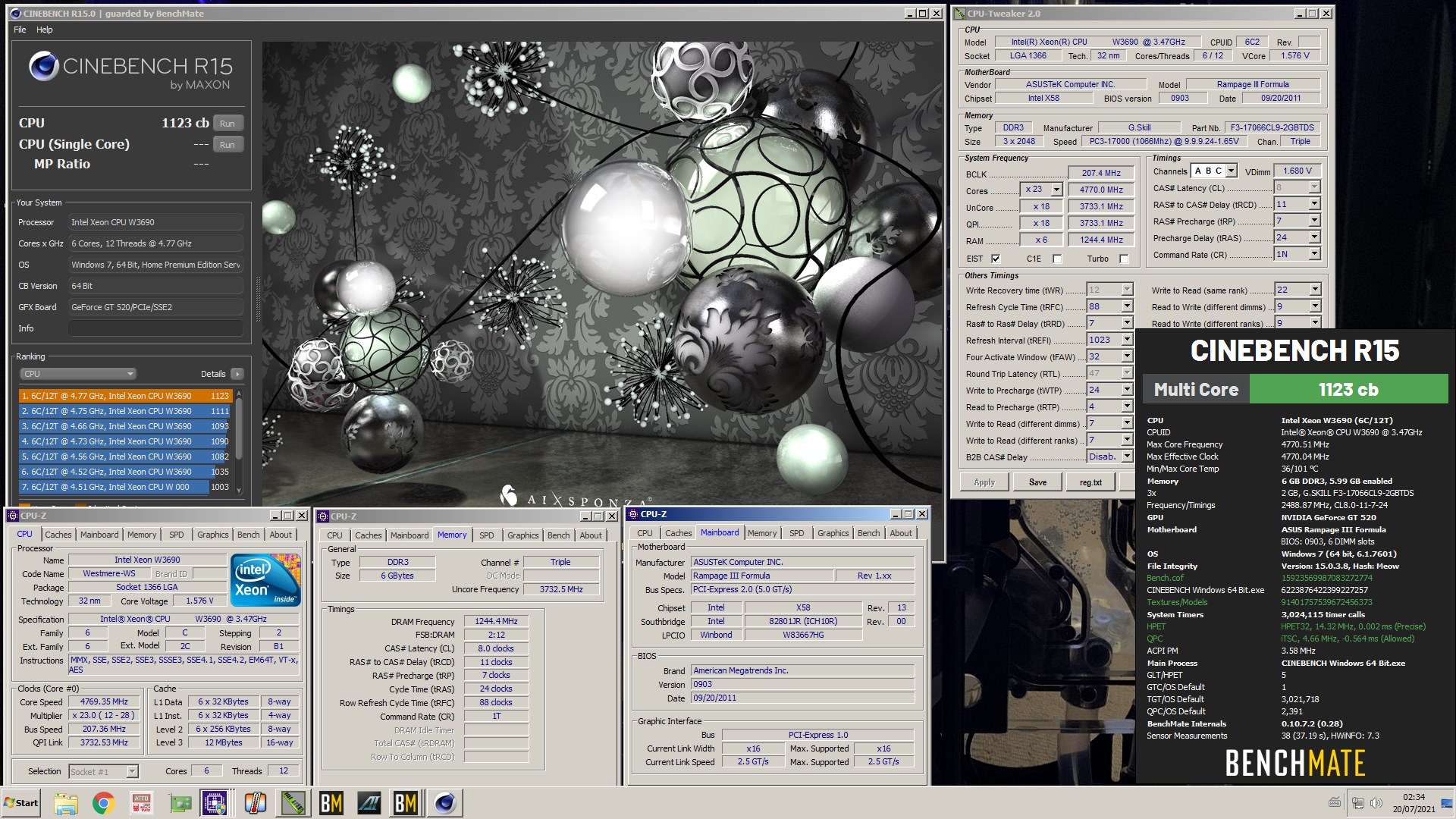Screen dimensions: 1456x819
Task: Open the Help menu in Cinebench
Action: (x=45, y=30)
